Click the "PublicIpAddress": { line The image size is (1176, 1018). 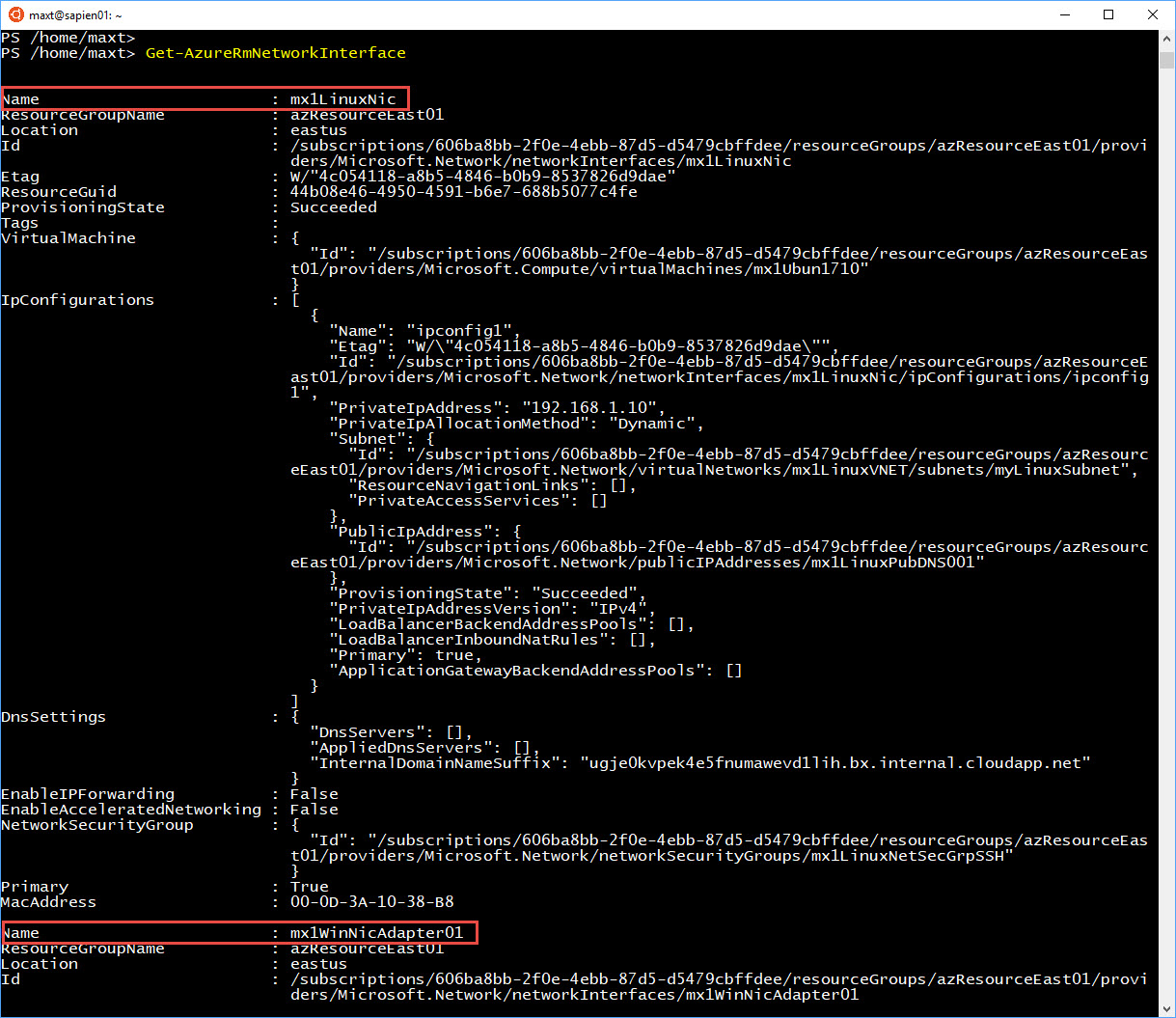pyautogui.click(x=424, y=532)
